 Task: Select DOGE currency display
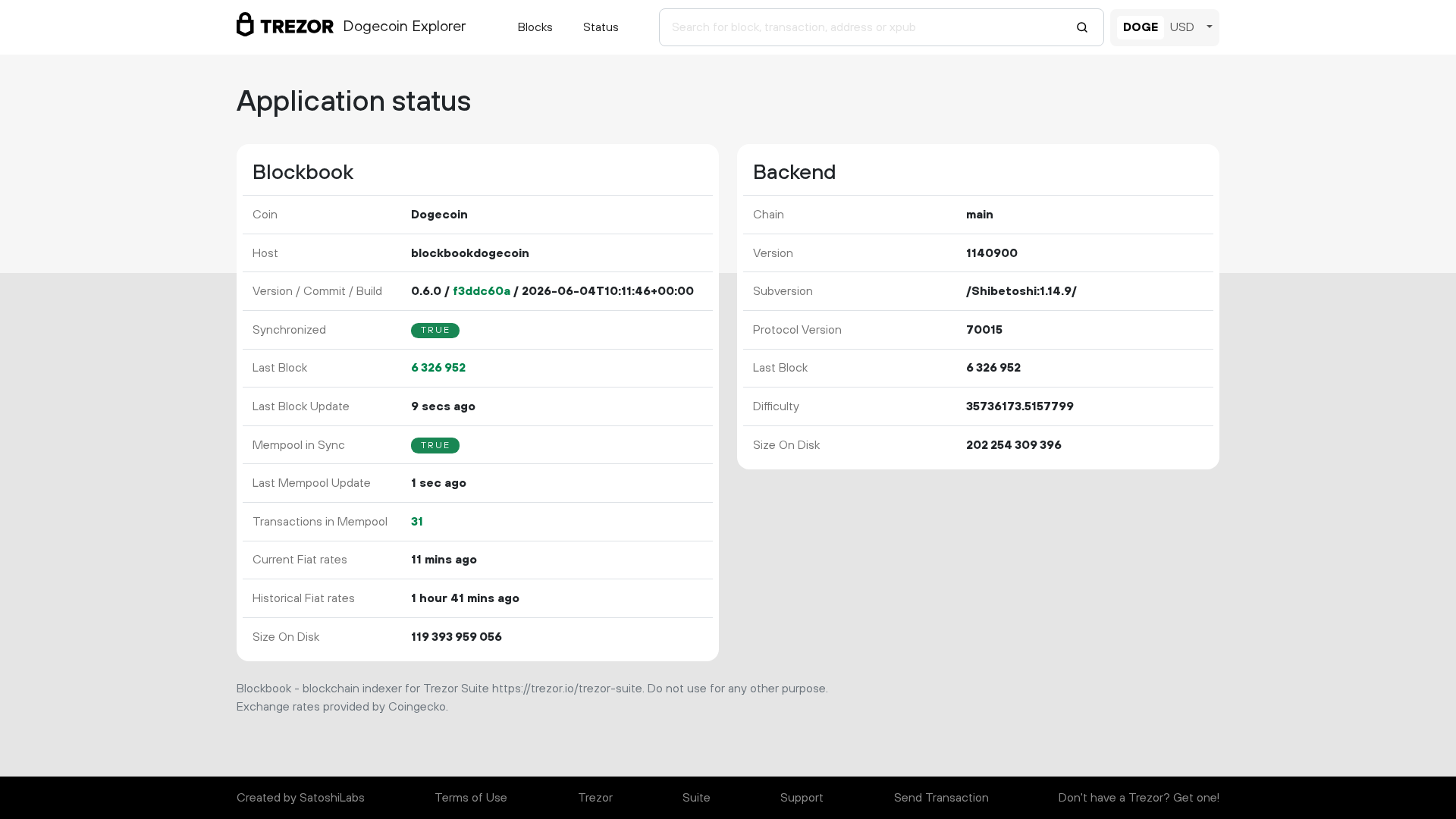coord(1140,27)
